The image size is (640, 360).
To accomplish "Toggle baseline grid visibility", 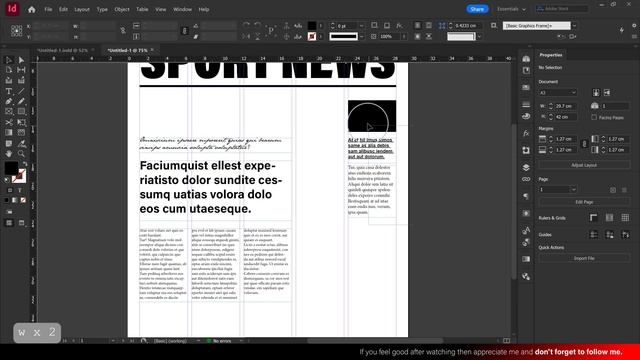I will pos(609,218).
